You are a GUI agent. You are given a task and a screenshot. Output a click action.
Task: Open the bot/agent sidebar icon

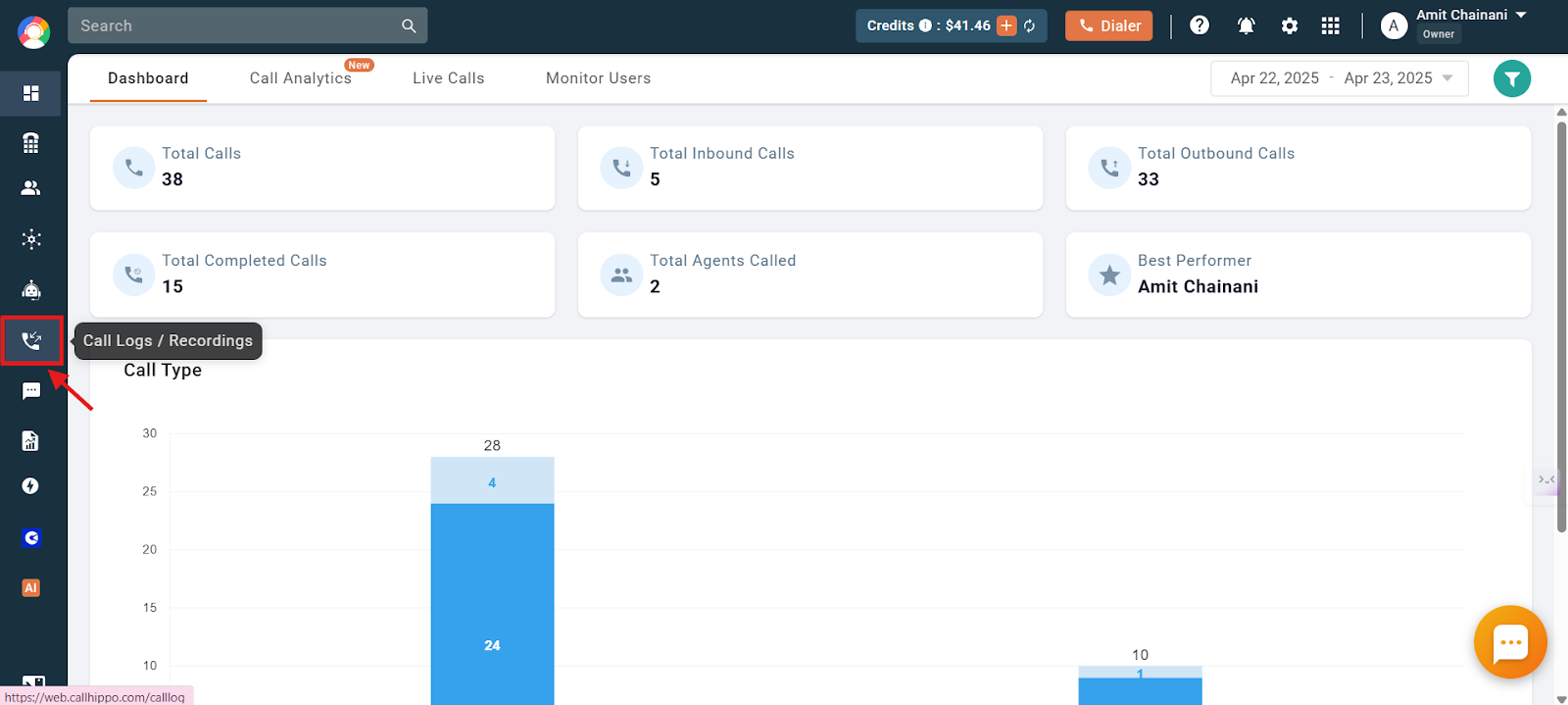tap(31, 289)
